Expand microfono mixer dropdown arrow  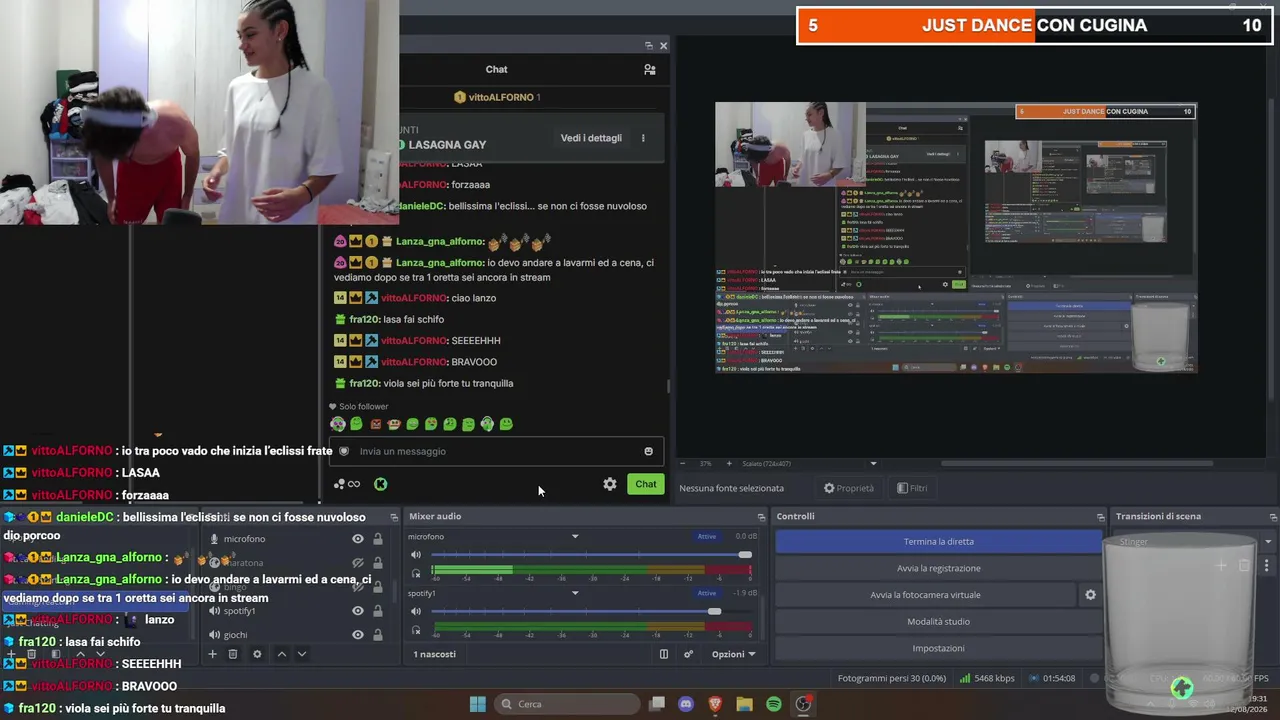click(575, 537)
